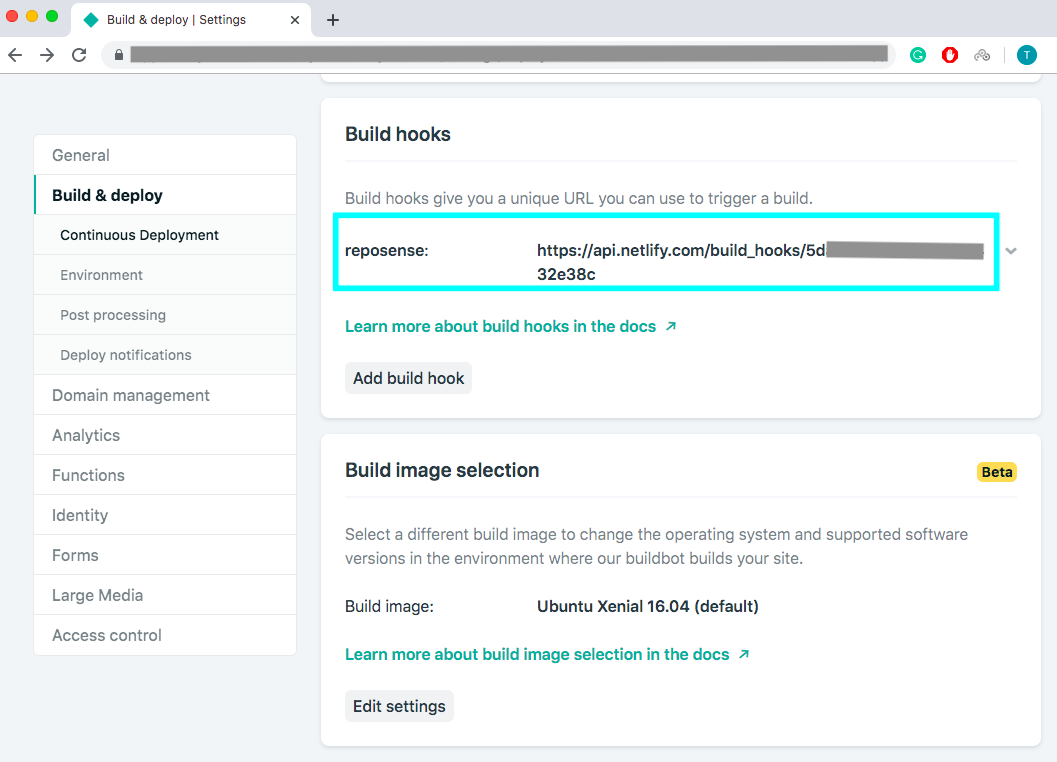Reload the page with refresh icon
The width and height of the screenshot is (1057, 762).
(x=79, y=55)
